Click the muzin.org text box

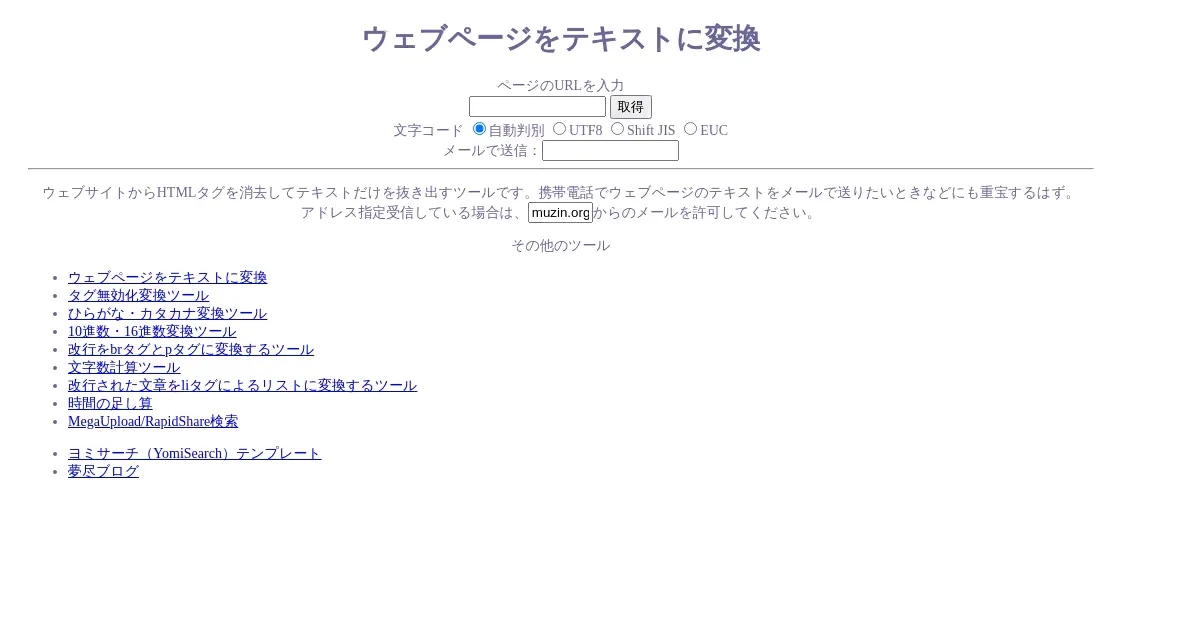tap(560, 213)
